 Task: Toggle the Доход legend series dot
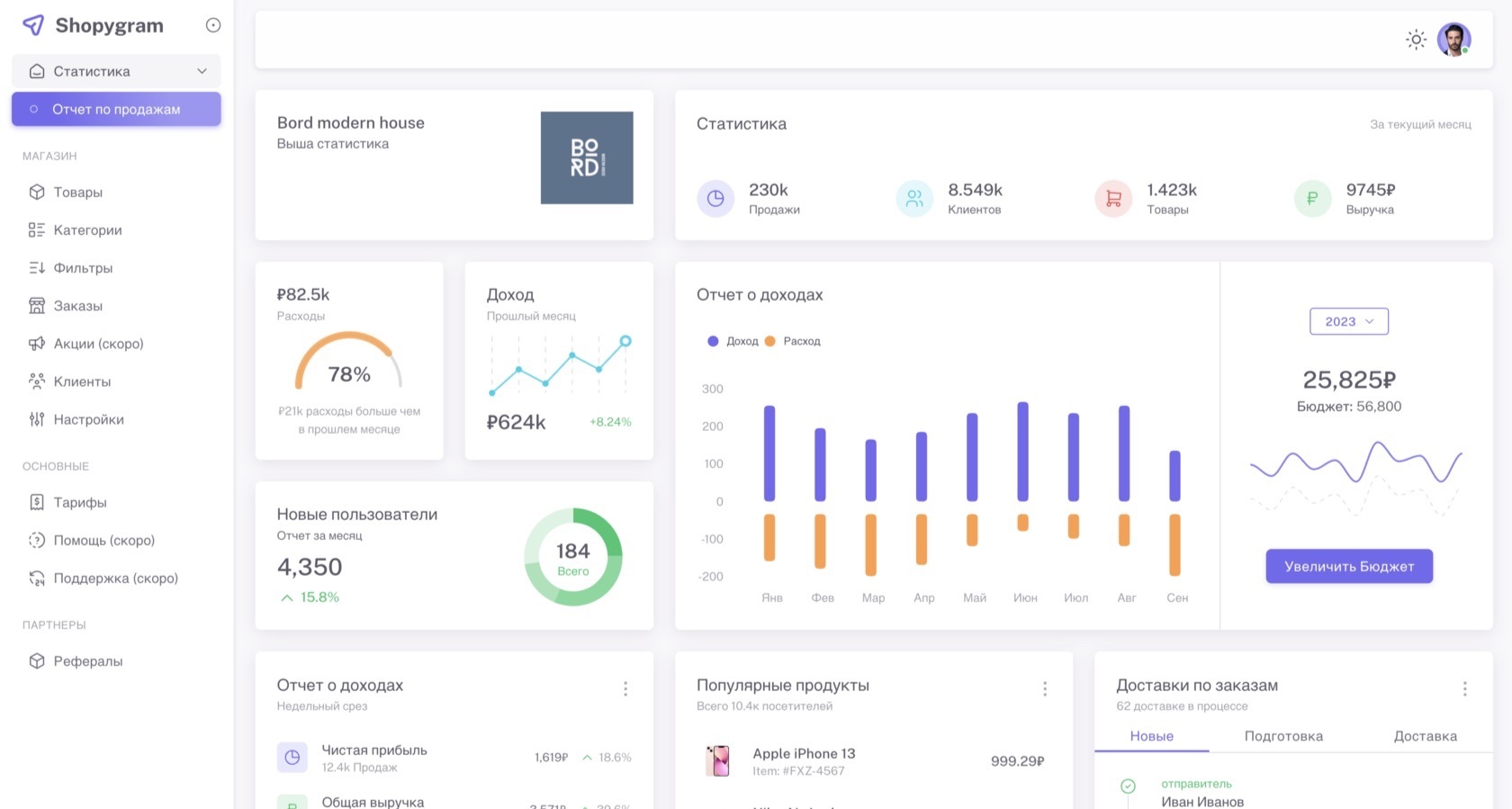(713, 341)
